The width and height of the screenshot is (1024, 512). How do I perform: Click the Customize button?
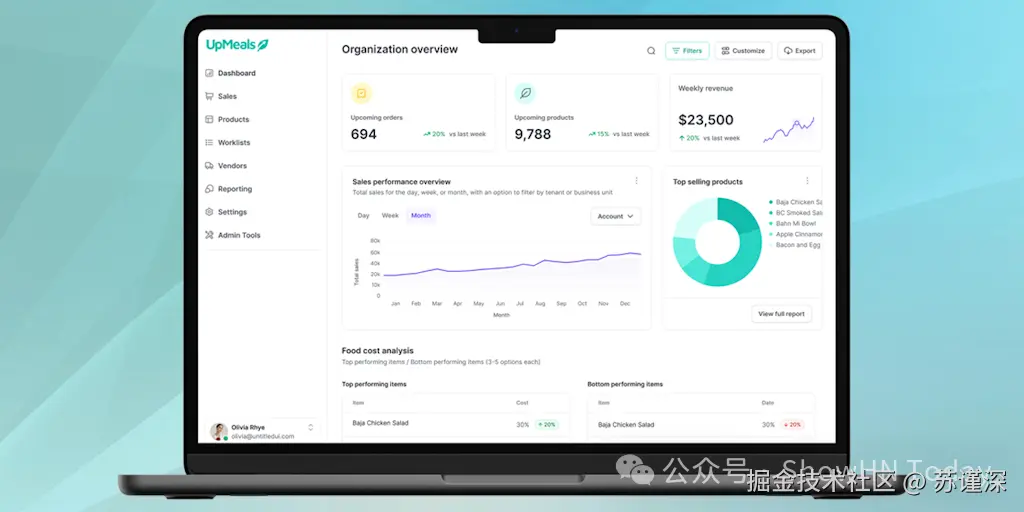tap(743, 51)
